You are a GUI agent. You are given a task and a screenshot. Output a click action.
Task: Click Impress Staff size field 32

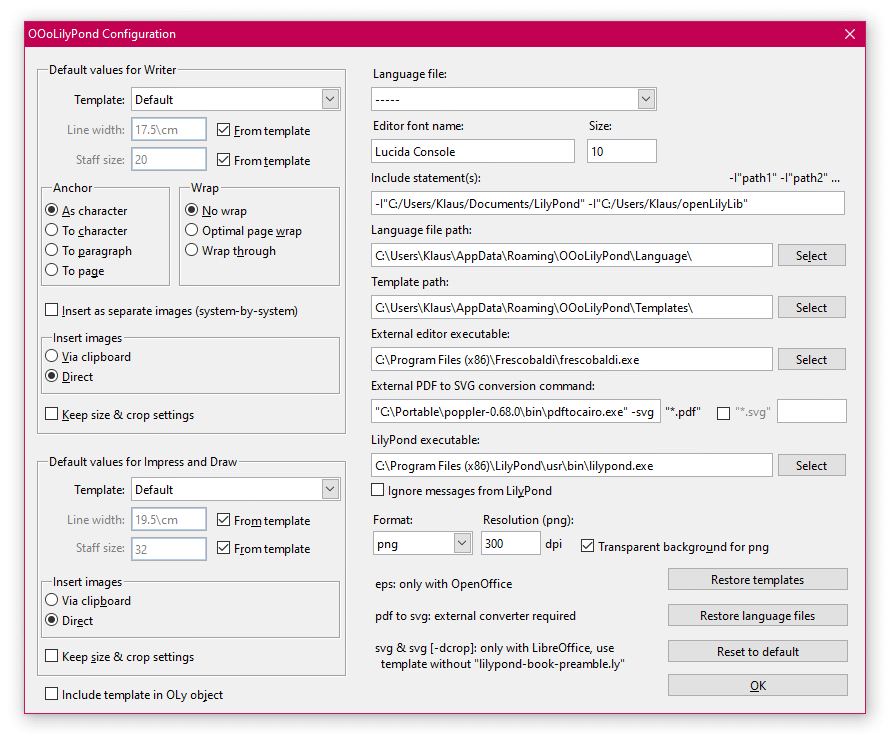169,549
